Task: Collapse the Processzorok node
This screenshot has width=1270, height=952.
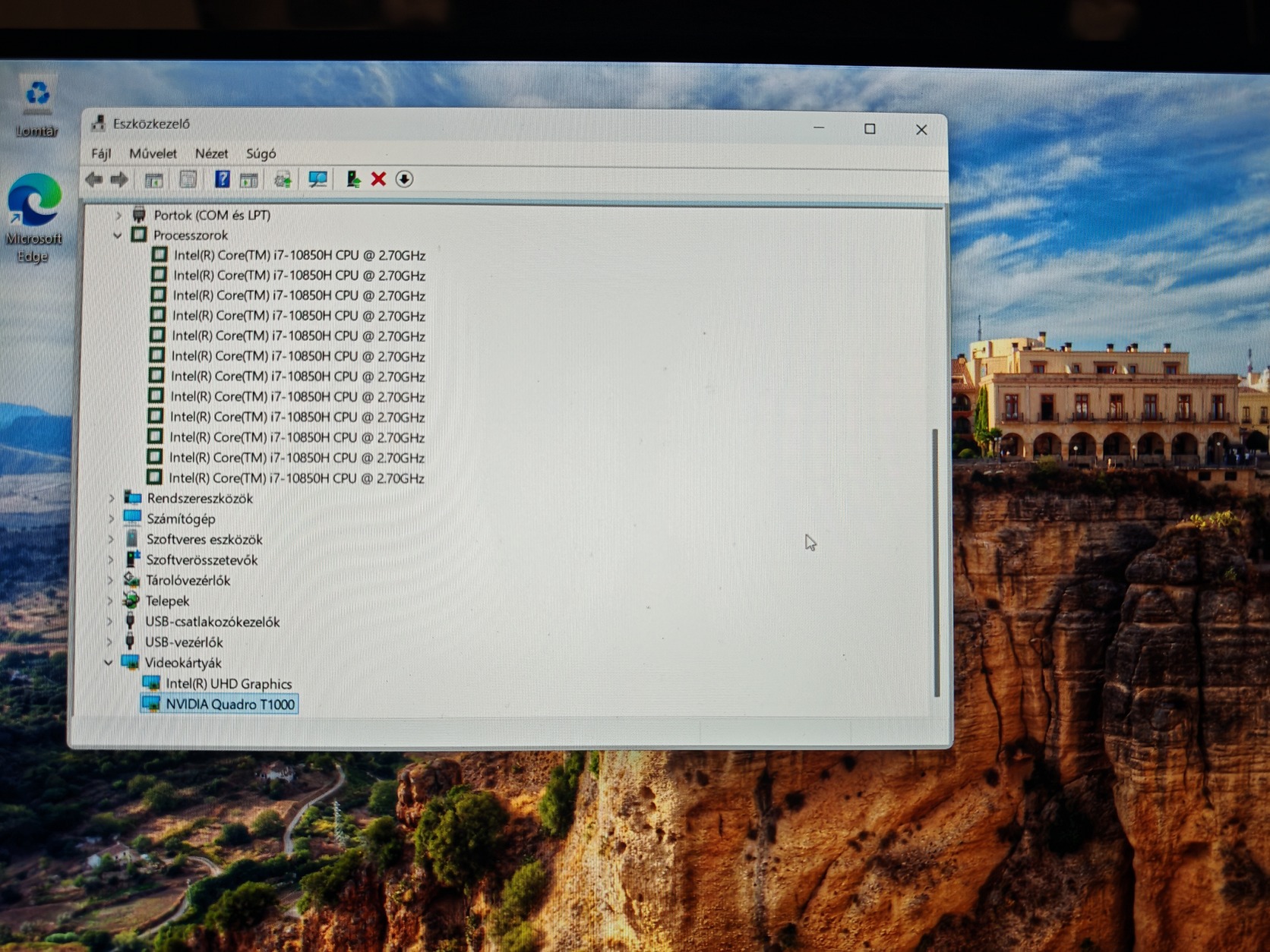Action: pyautogui.click(x=118, y=235)
